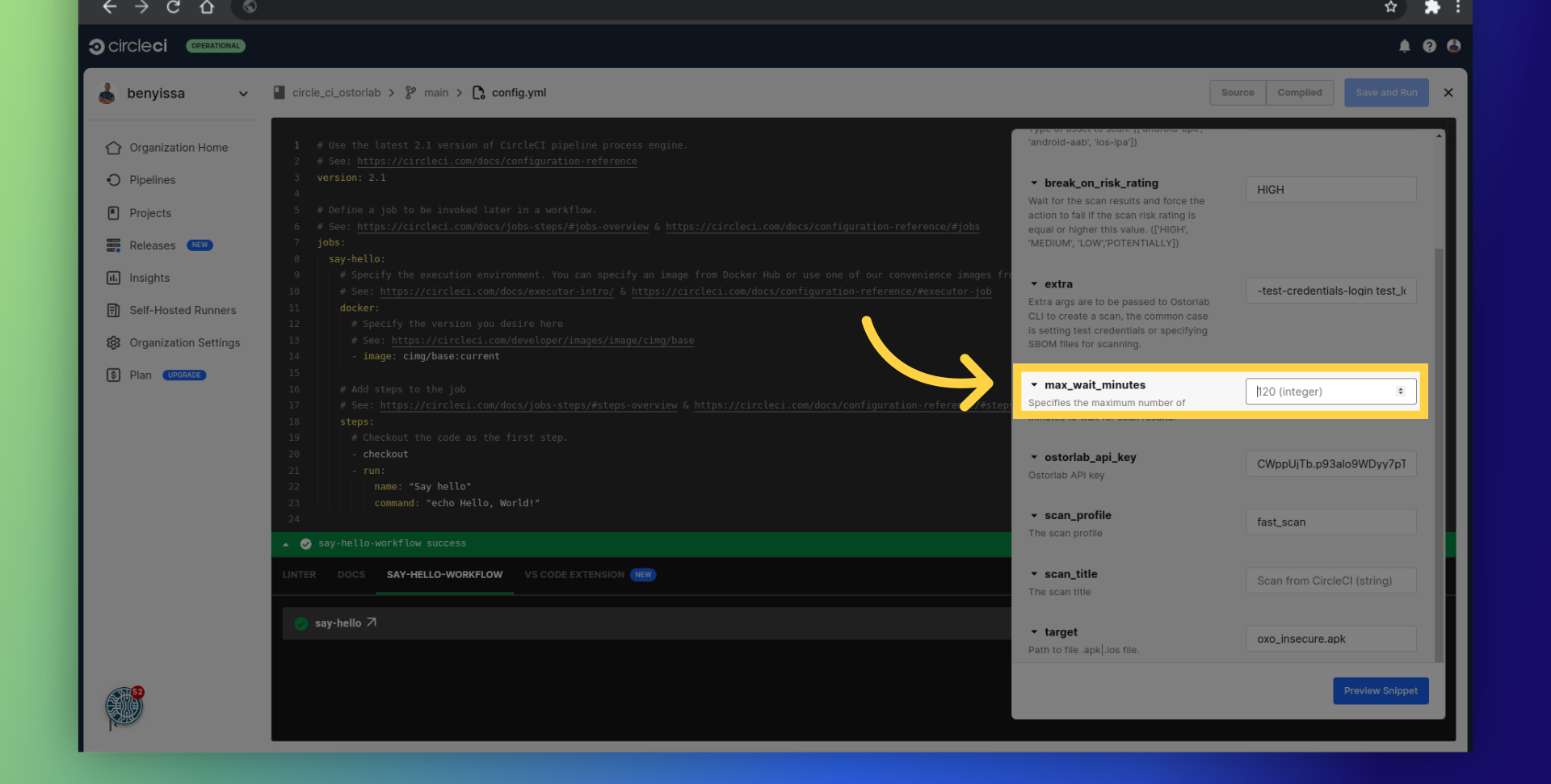Switch to the LINTER tab

tap(299, 575)
